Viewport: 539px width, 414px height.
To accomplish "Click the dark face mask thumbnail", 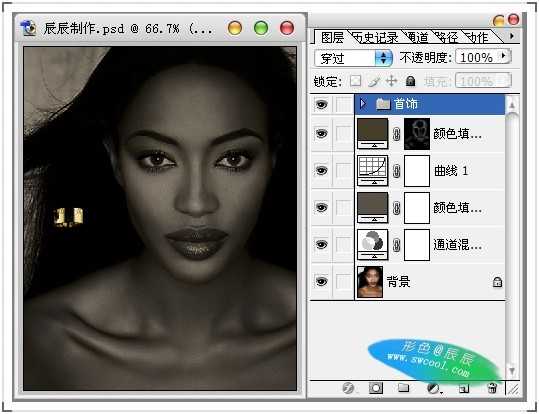I will 417,134.
